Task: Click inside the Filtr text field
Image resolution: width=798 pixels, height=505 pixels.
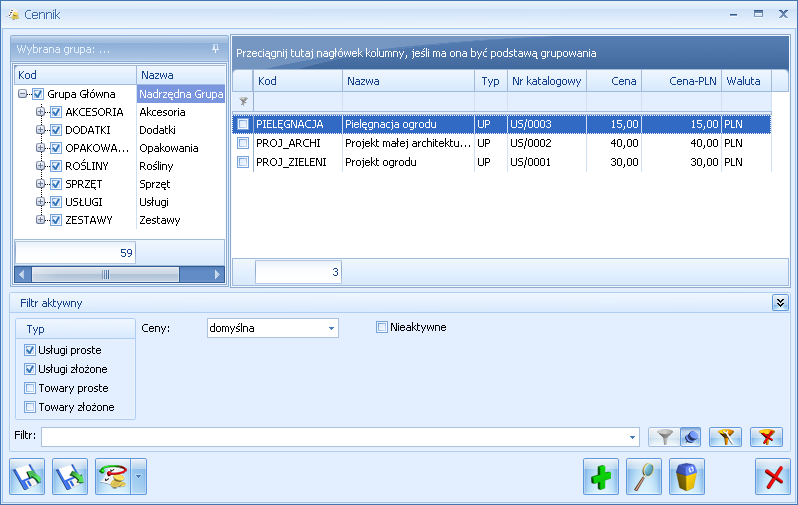Action: pyautogui.click(x=334, y=437)
